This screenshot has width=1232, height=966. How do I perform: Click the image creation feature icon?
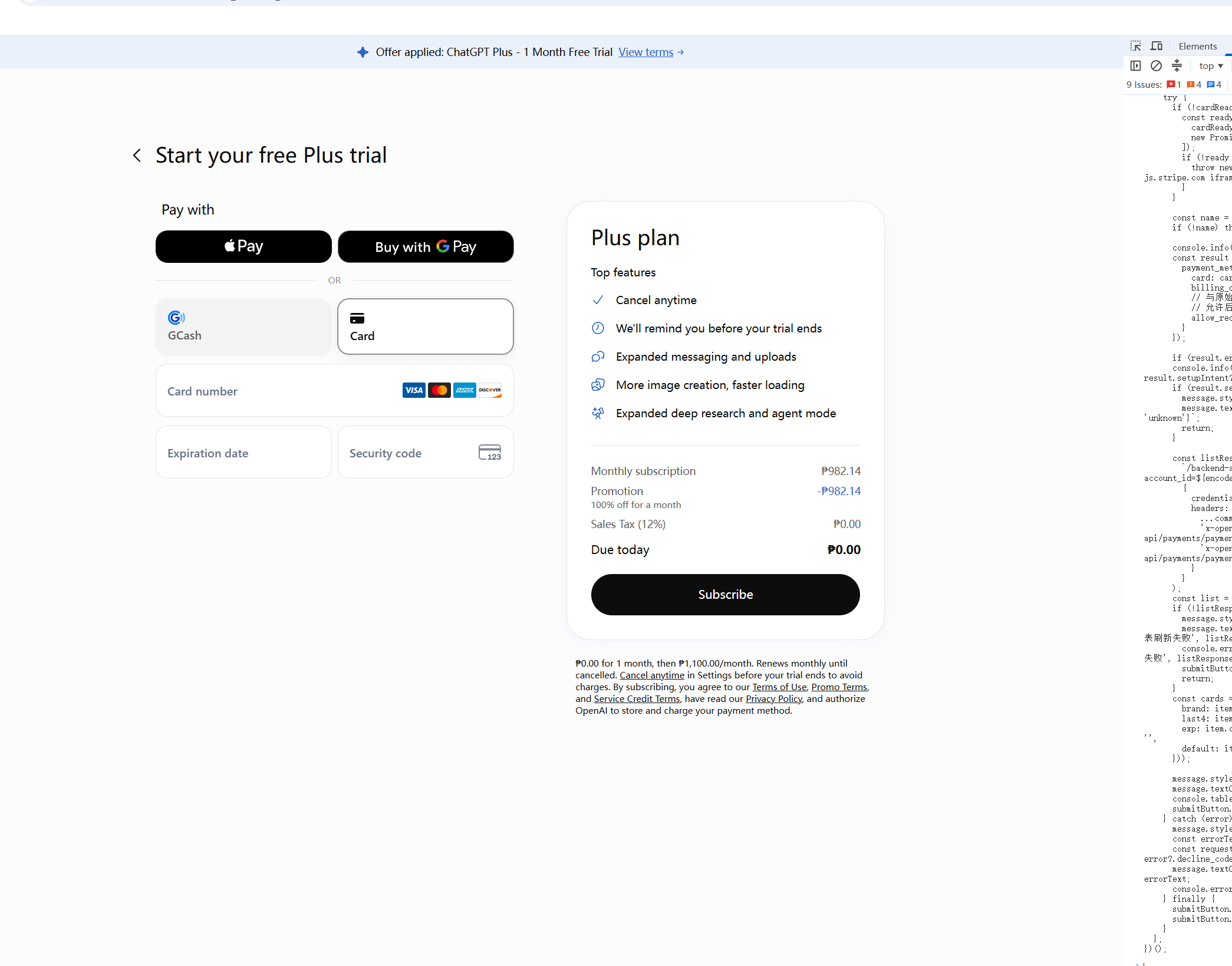[x=598, y=385]
